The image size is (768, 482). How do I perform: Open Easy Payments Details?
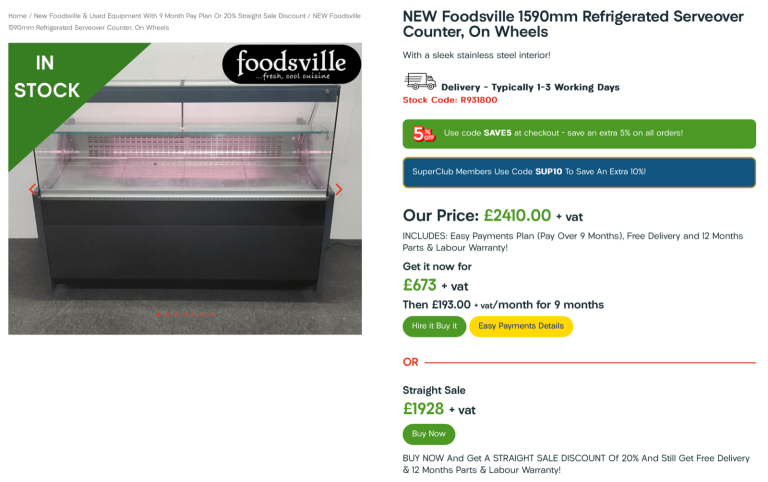[x=521, y=326]
